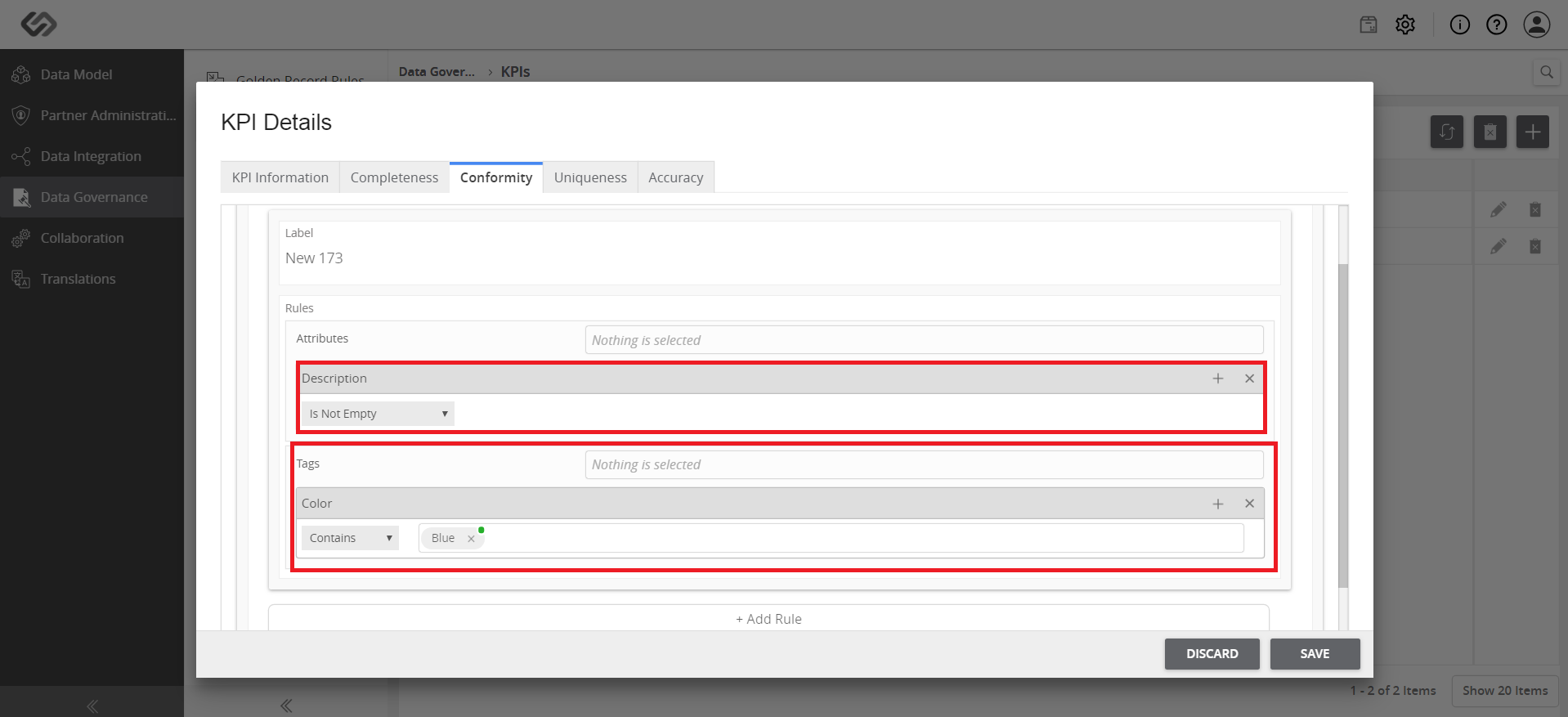Open the Attributes selection field

[924, 340]
